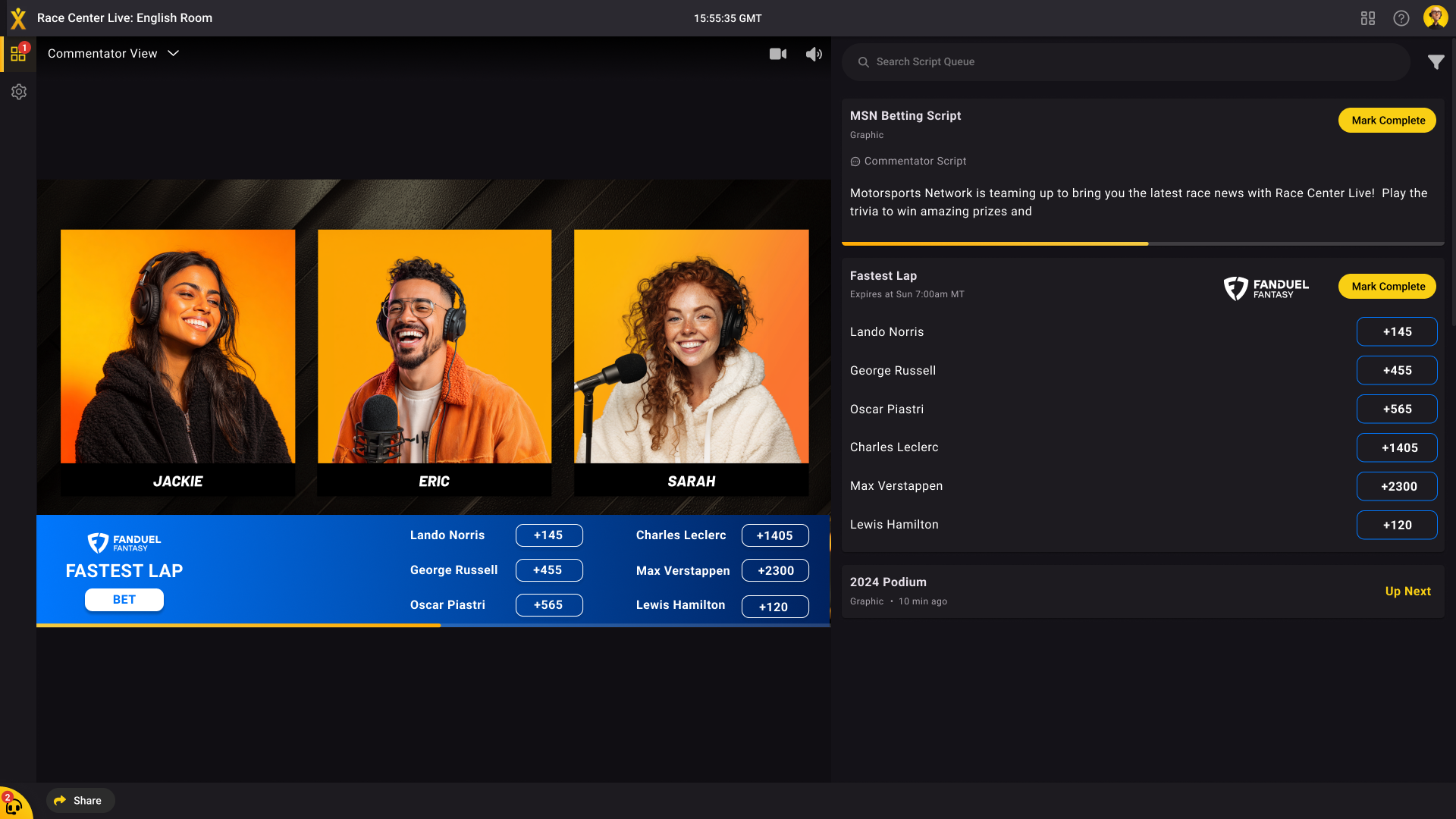Open the script queue filter icon
1456x819 pixels.
(1437, 62)
